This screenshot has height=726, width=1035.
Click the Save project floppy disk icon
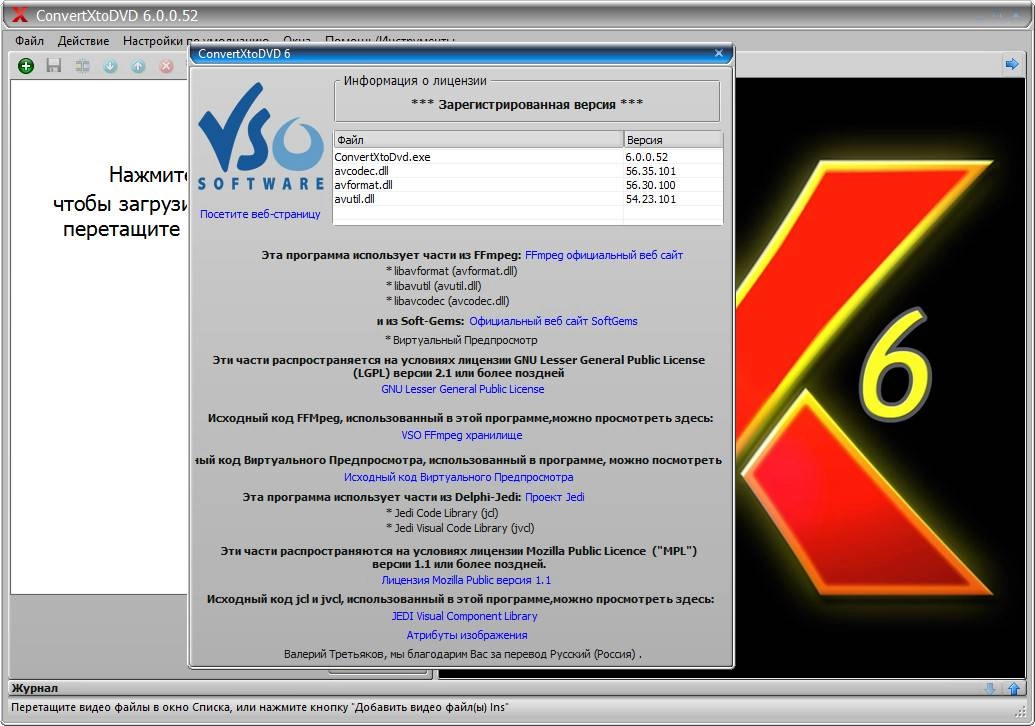pos(53,65)
